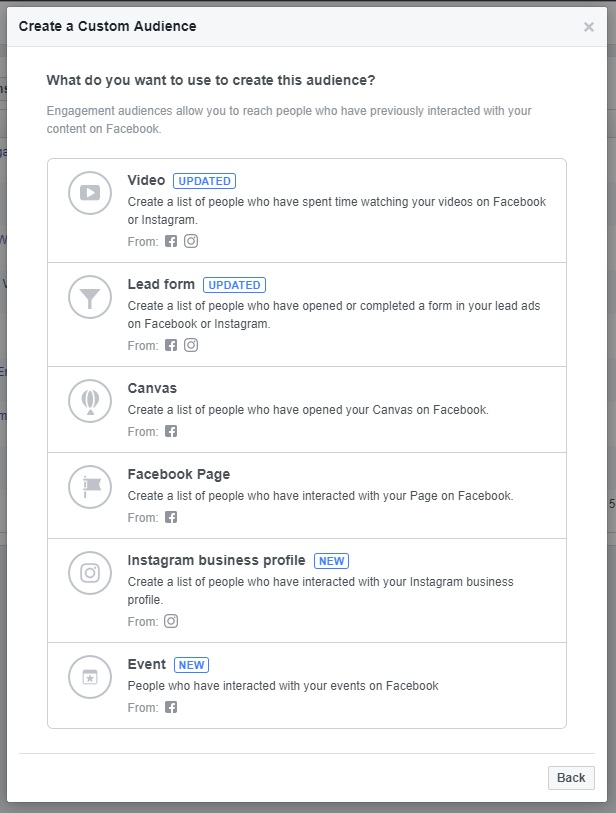This screenshot has height=813, width=616.
Task: Click the Instagram business profile camera icon
Action: point(90,573)
